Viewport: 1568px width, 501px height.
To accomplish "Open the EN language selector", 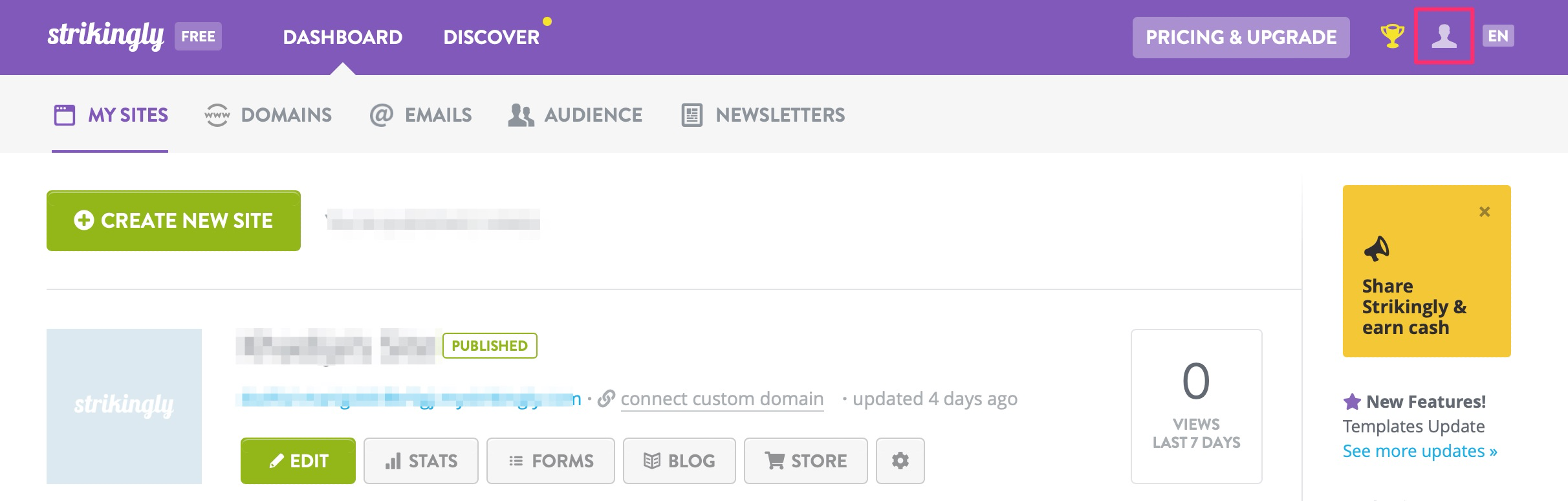I will (x=1498, y=36).
